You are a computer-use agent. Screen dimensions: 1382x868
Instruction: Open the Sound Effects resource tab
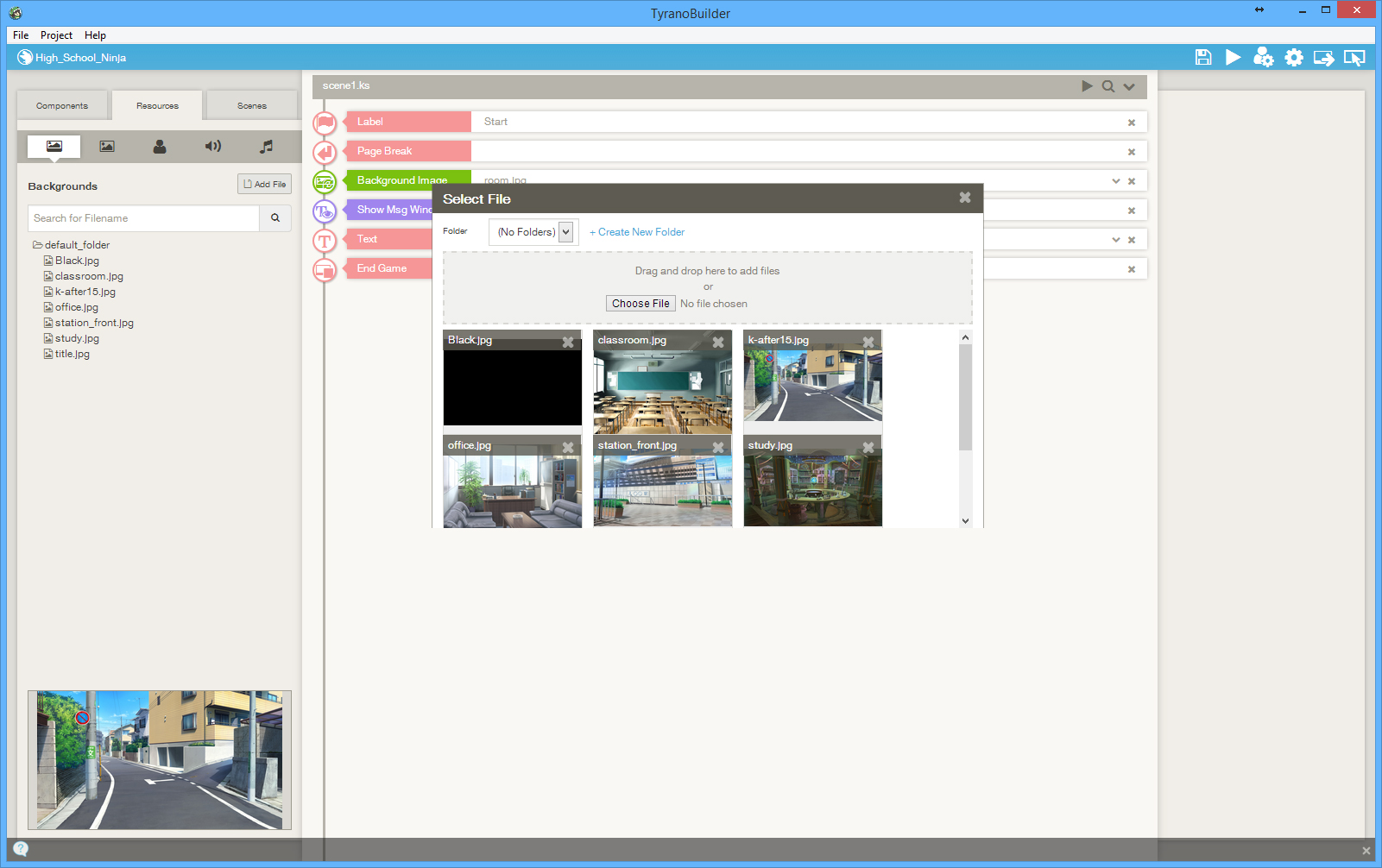212,147
